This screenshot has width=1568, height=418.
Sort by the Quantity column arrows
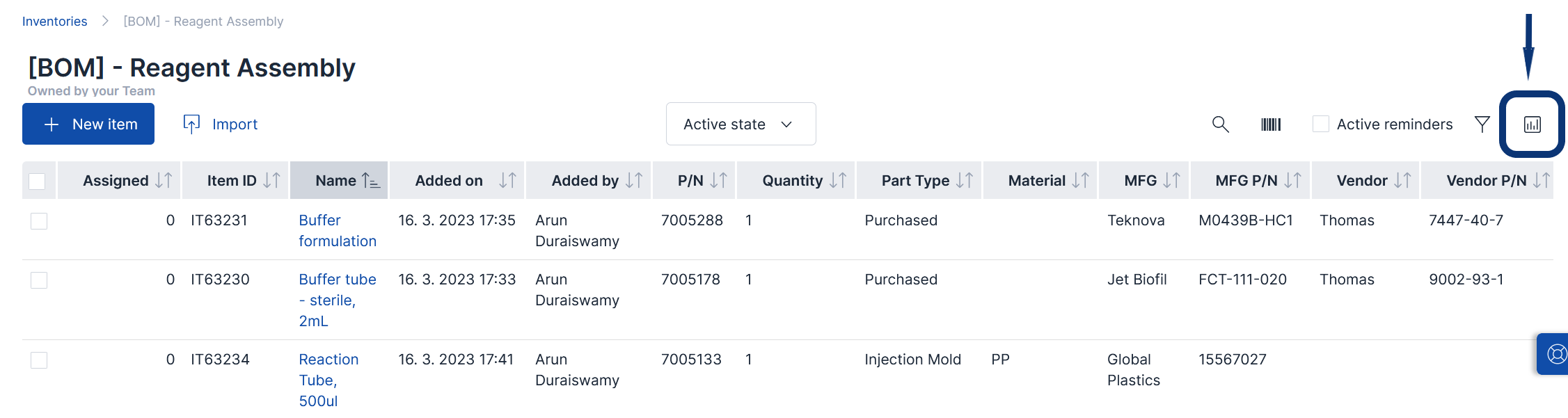[838, 181]
